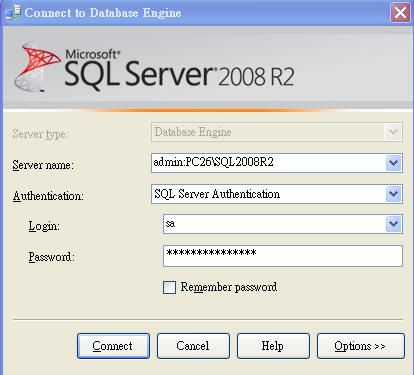Click the Server name label
414x375 pixels.
click(x=43, y=165)
